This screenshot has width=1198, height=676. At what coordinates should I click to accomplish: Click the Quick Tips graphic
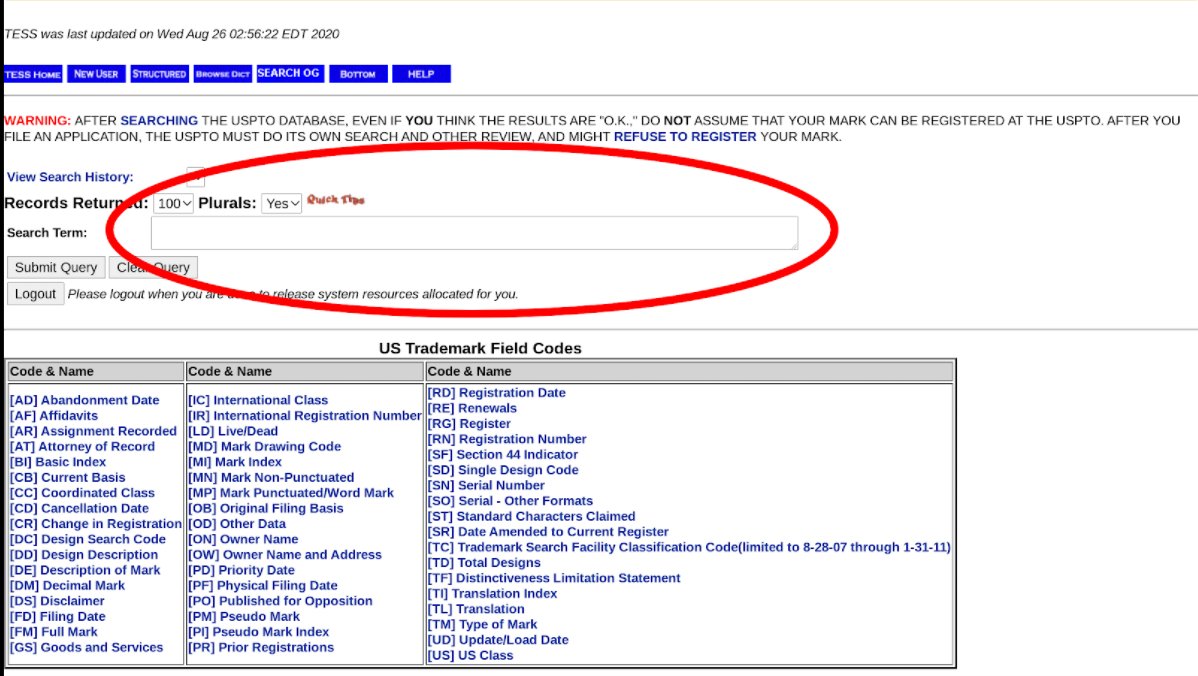[x=335, y=199]
